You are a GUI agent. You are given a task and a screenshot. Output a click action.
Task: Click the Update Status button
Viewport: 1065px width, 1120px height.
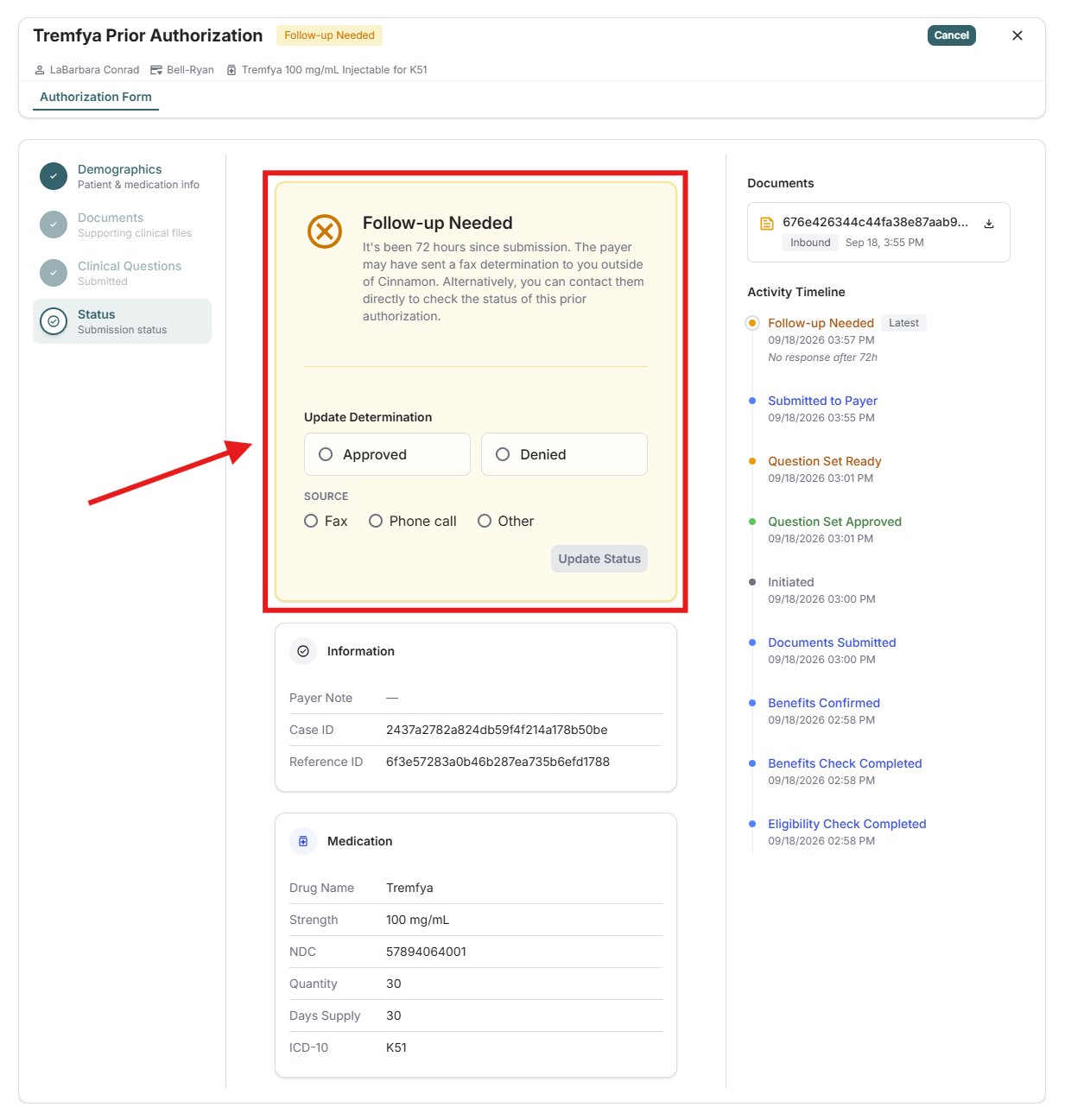[x=599, y=559]
